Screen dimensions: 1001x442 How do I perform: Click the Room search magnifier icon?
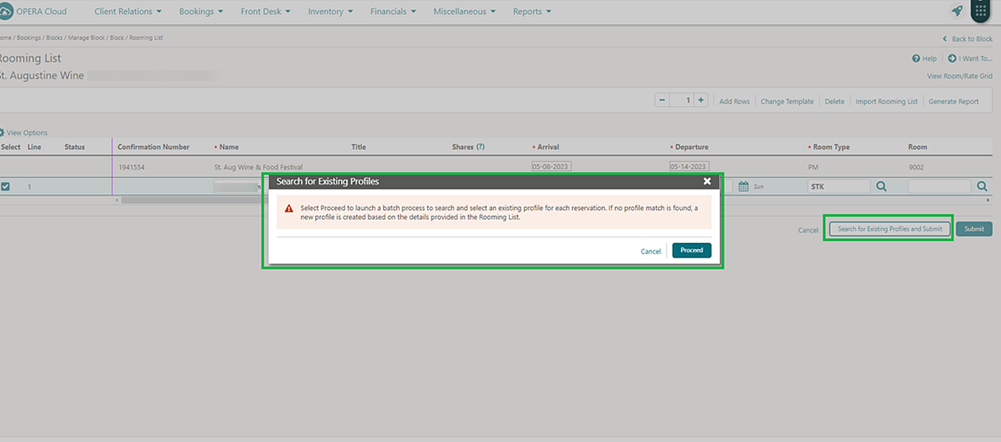coord(982,187)
